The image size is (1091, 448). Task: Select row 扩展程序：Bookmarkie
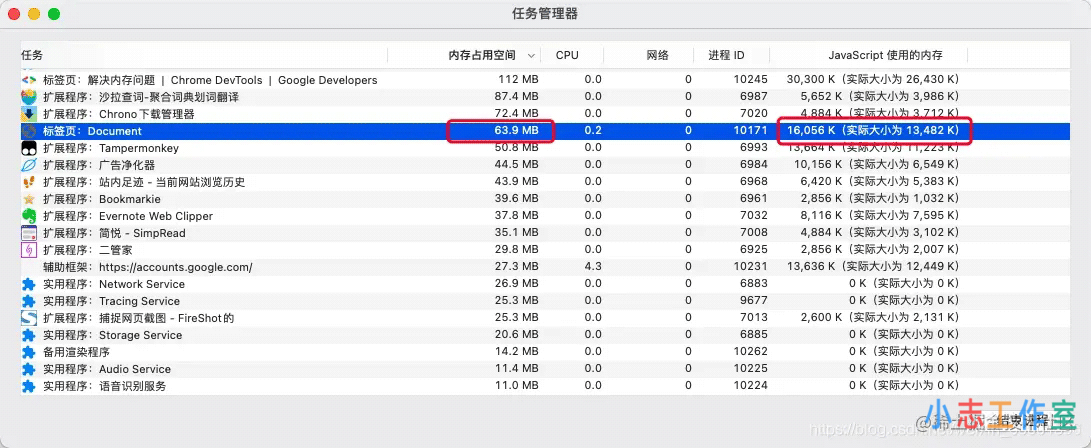click(545, 199)
